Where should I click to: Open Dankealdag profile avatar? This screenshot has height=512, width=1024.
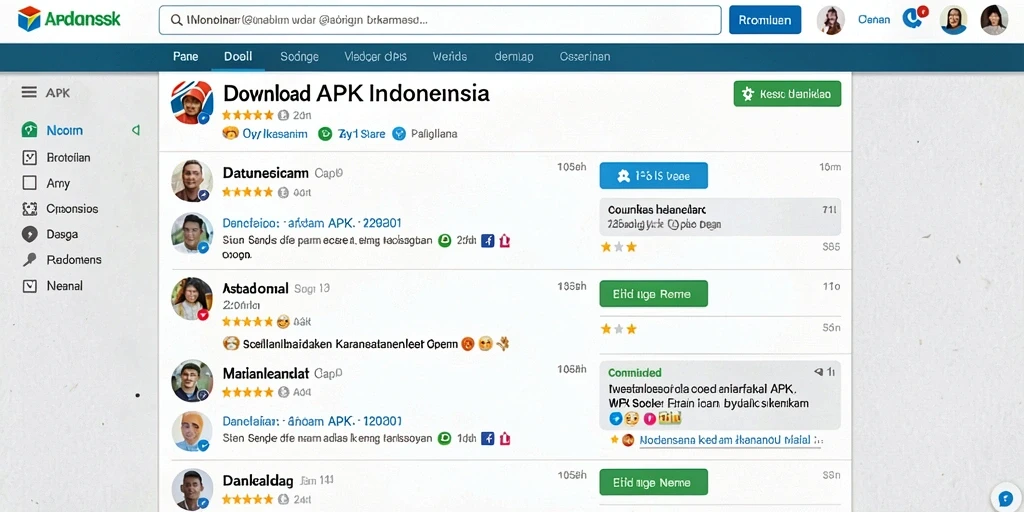point(192,489)
